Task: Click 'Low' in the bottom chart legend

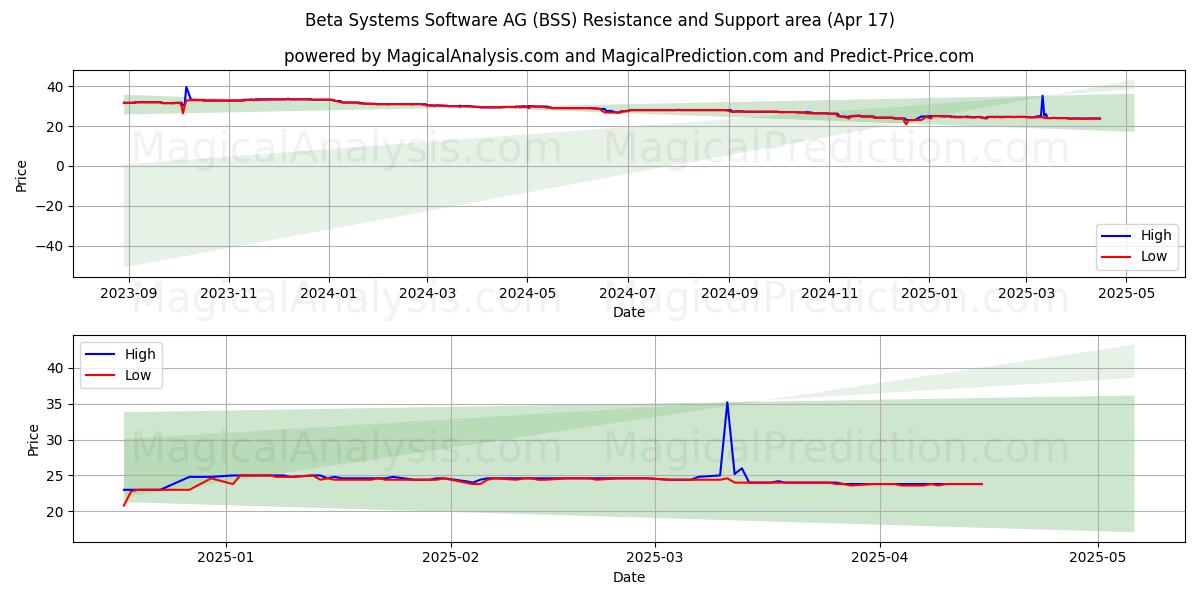Action: click(138, 376)
